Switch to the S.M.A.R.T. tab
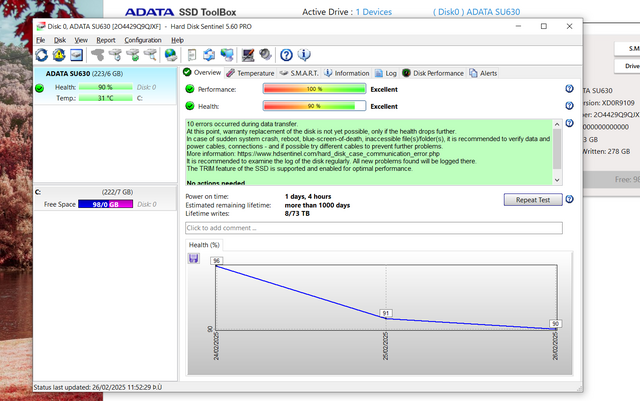 (298, 73)
